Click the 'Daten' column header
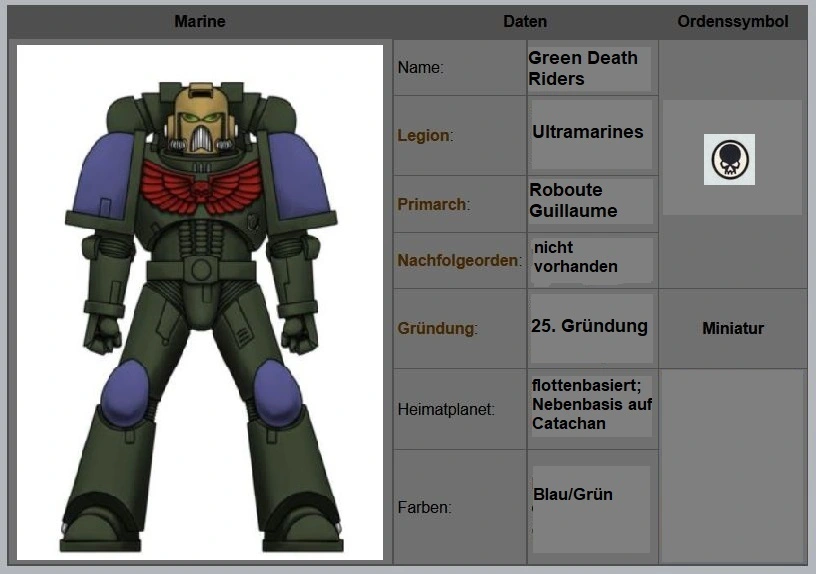816x574 pixels. click(x=525, y=21)
